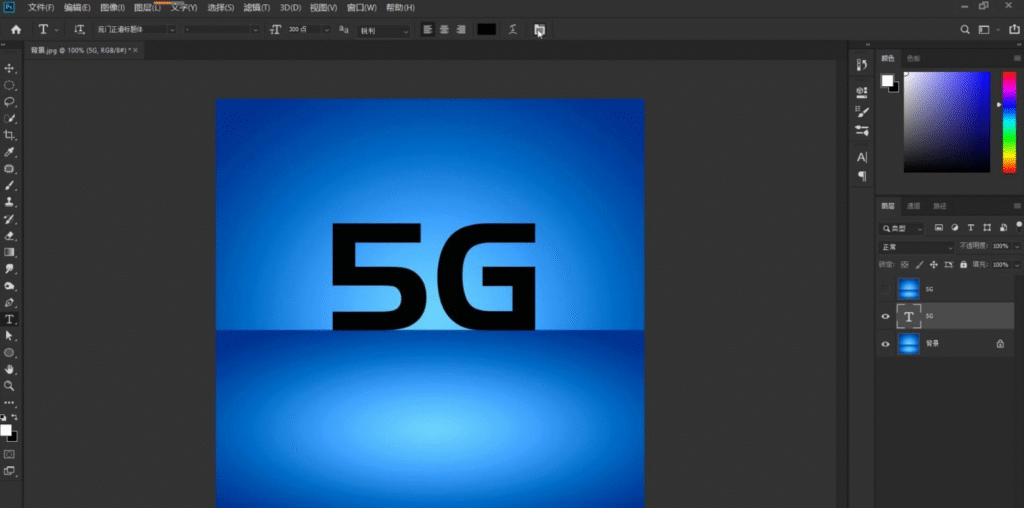Click the hue slider in Color panel
Image resolution: width=1024 pixels, height=508 pixels.
tap(1009, 122)
